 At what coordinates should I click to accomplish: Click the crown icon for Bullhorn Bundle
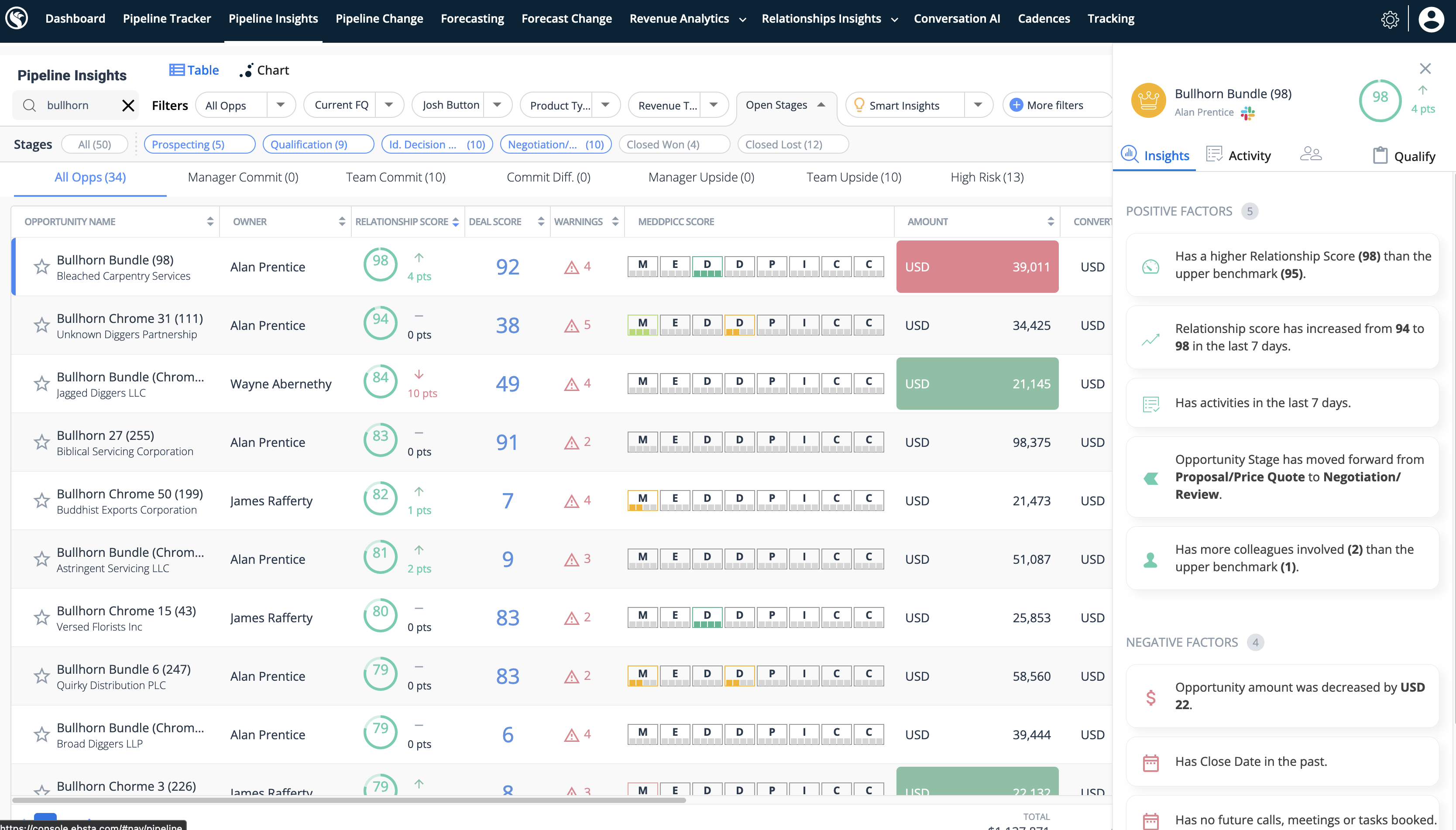tap(1148, 101)
